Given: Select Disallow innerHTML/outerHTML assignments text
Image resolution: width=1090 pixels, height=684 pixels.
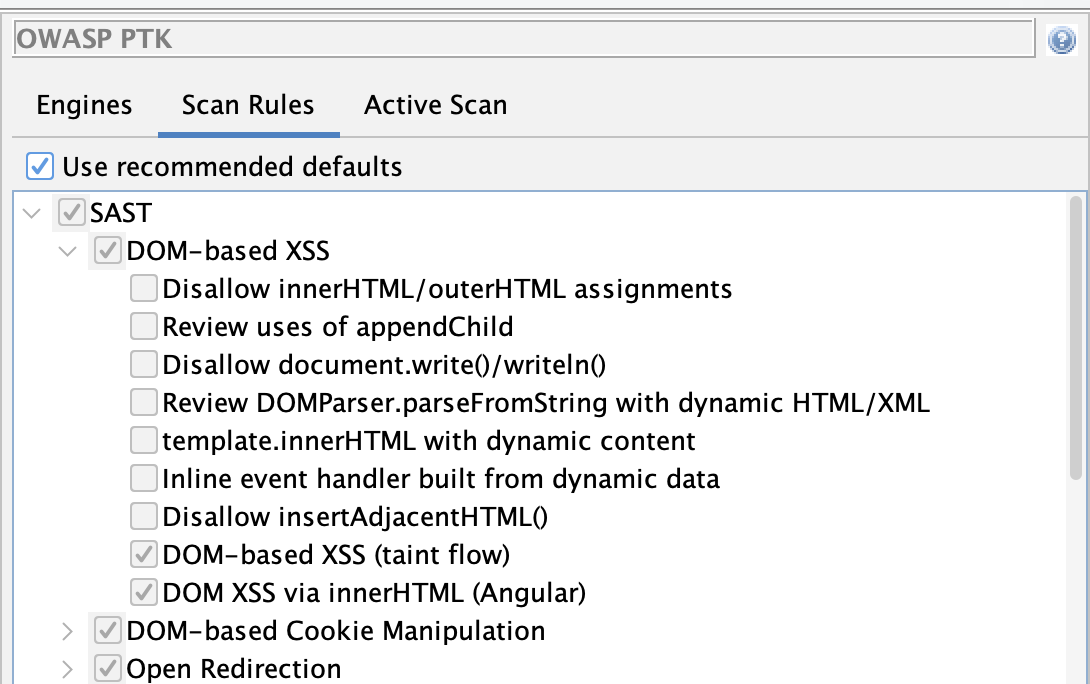Looking at the screenshot, I should click(x=448, y=289).
